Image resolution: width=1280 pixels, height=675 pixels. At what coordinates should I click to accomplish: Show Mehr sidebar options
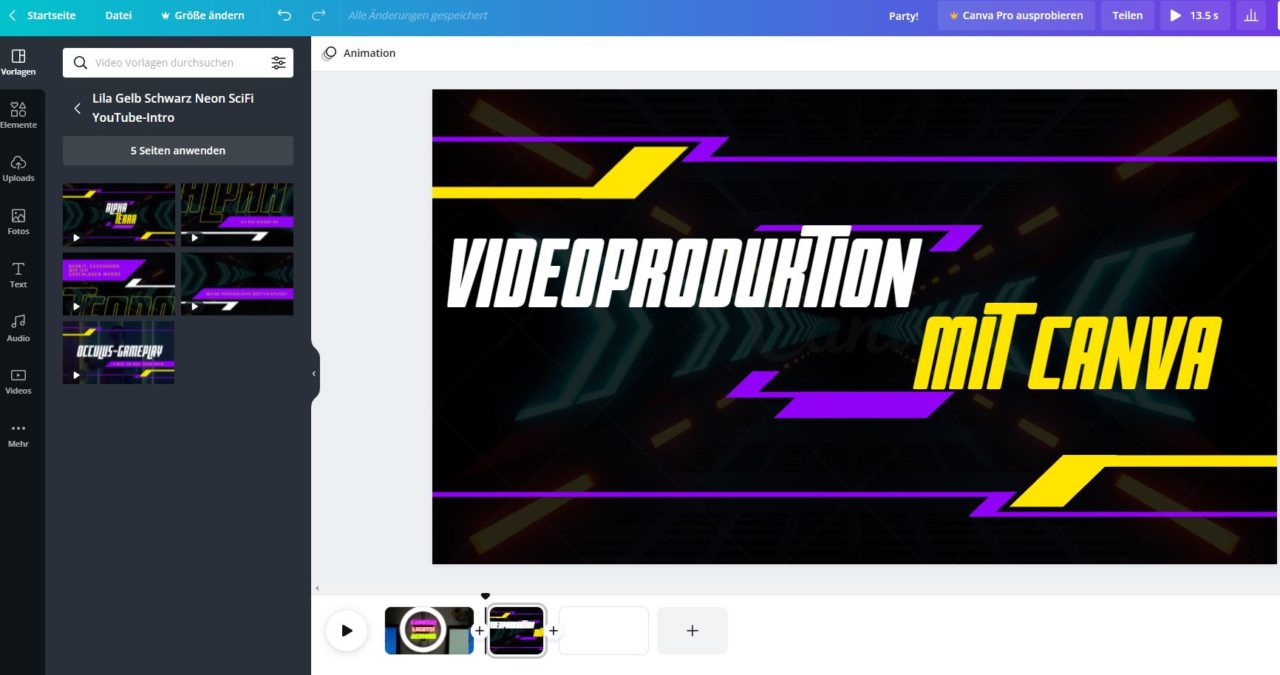coord(18,434)
